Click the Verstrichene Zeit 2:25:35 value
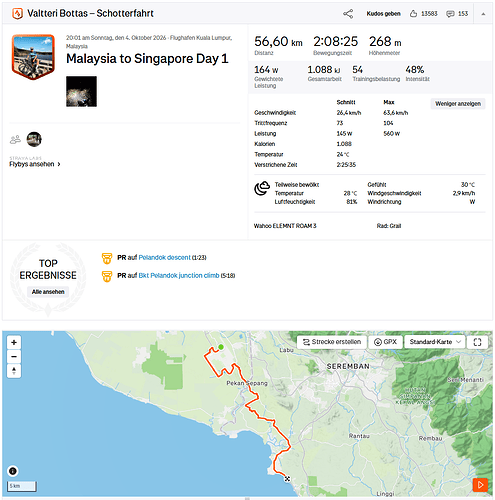Image resolution: width=495 pixels, height=500 pixels. coord(346,165)
